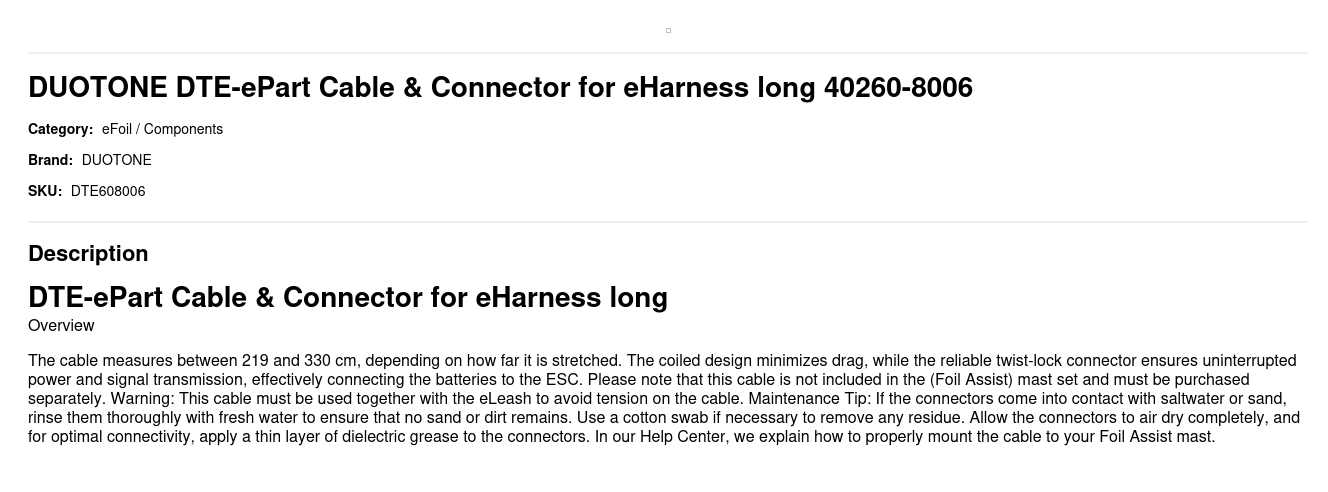Image resolution: width=1328 pixels, height=492 pixels.
Task: Click the "Warning:" text in the description
Action: pos(142,399)
